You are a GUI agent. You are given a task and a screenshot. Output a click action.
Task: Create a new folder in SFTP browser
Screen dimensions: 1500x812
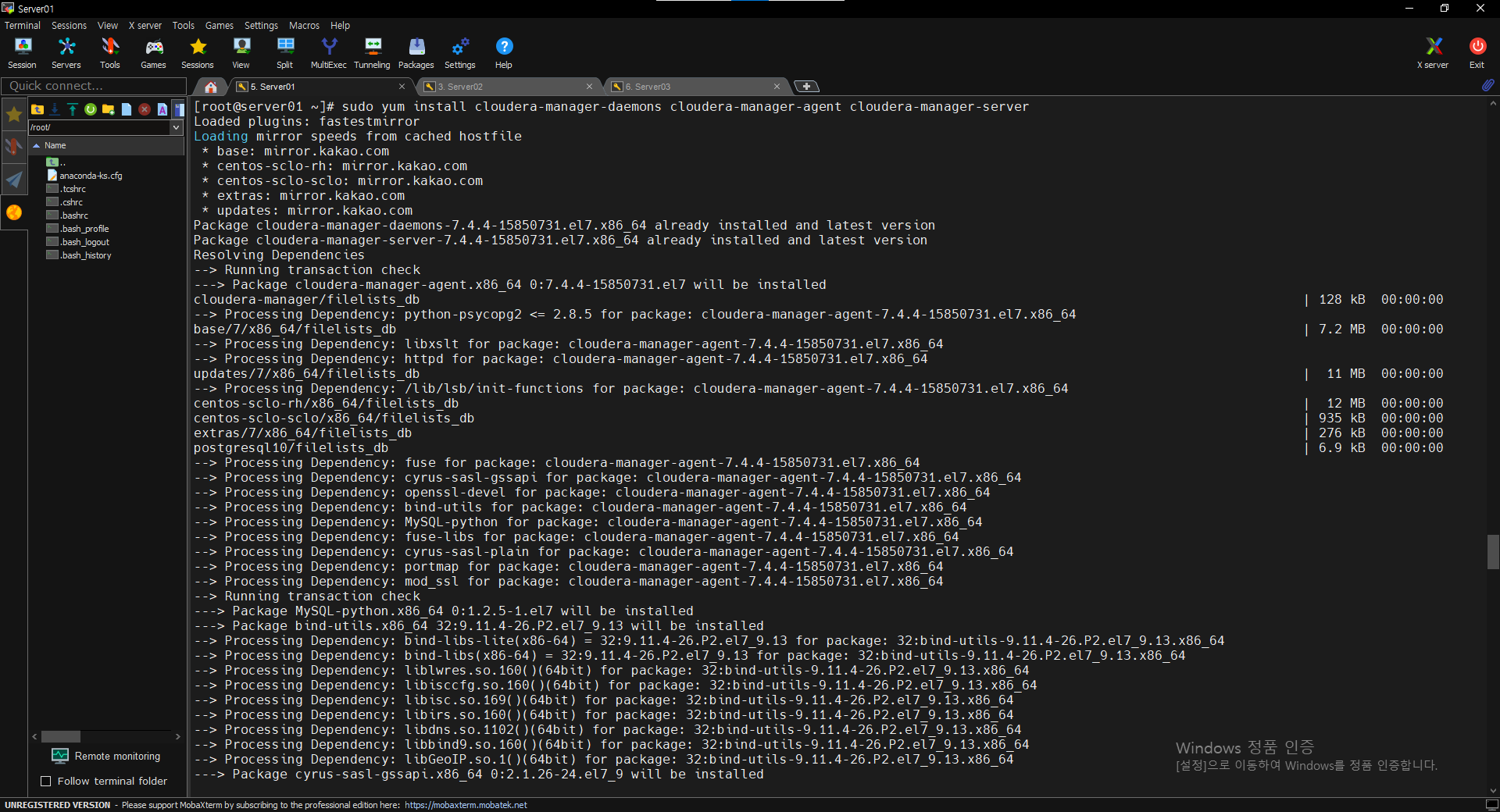tap(109, 109)
